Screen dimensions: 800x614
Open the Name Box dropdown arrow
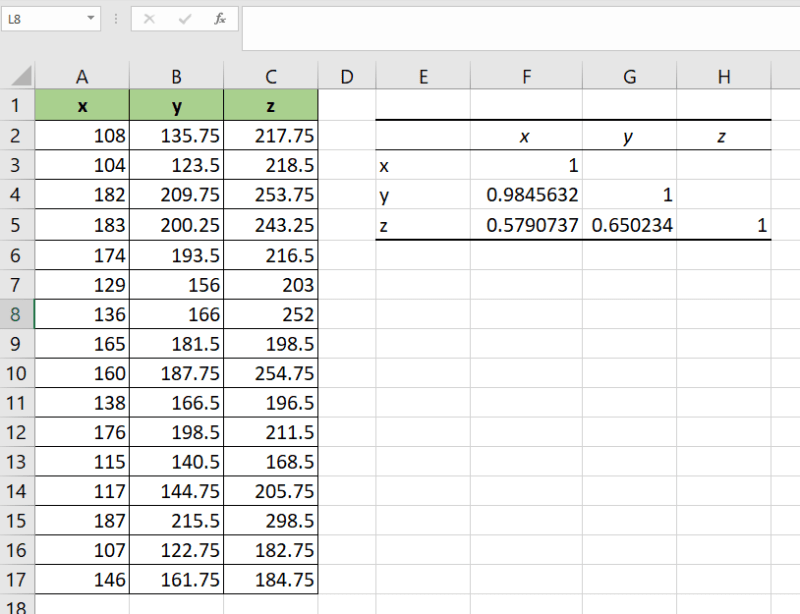click(x=91, y=18)
